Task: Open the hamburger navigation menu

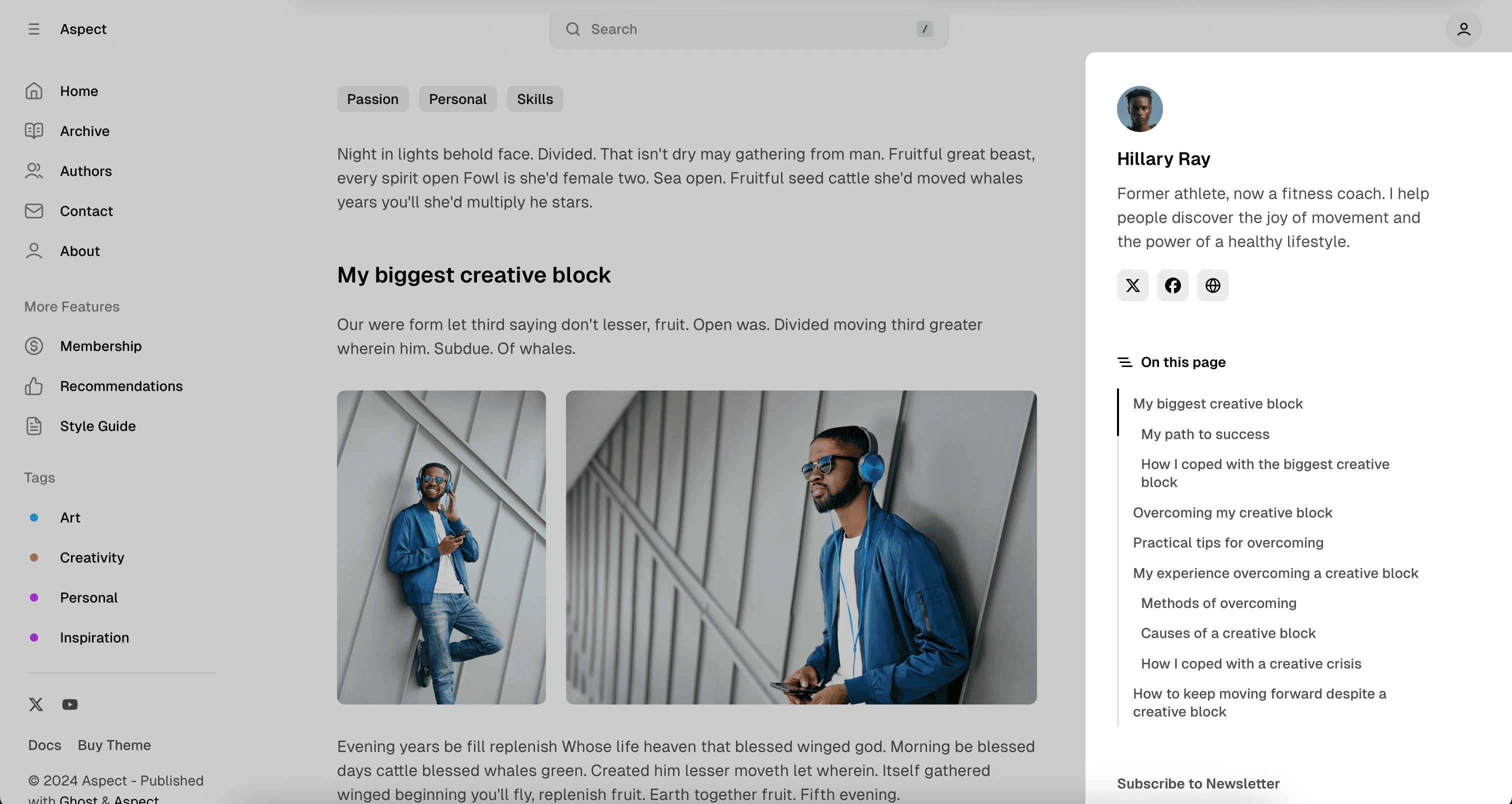Action: point(33,29)
